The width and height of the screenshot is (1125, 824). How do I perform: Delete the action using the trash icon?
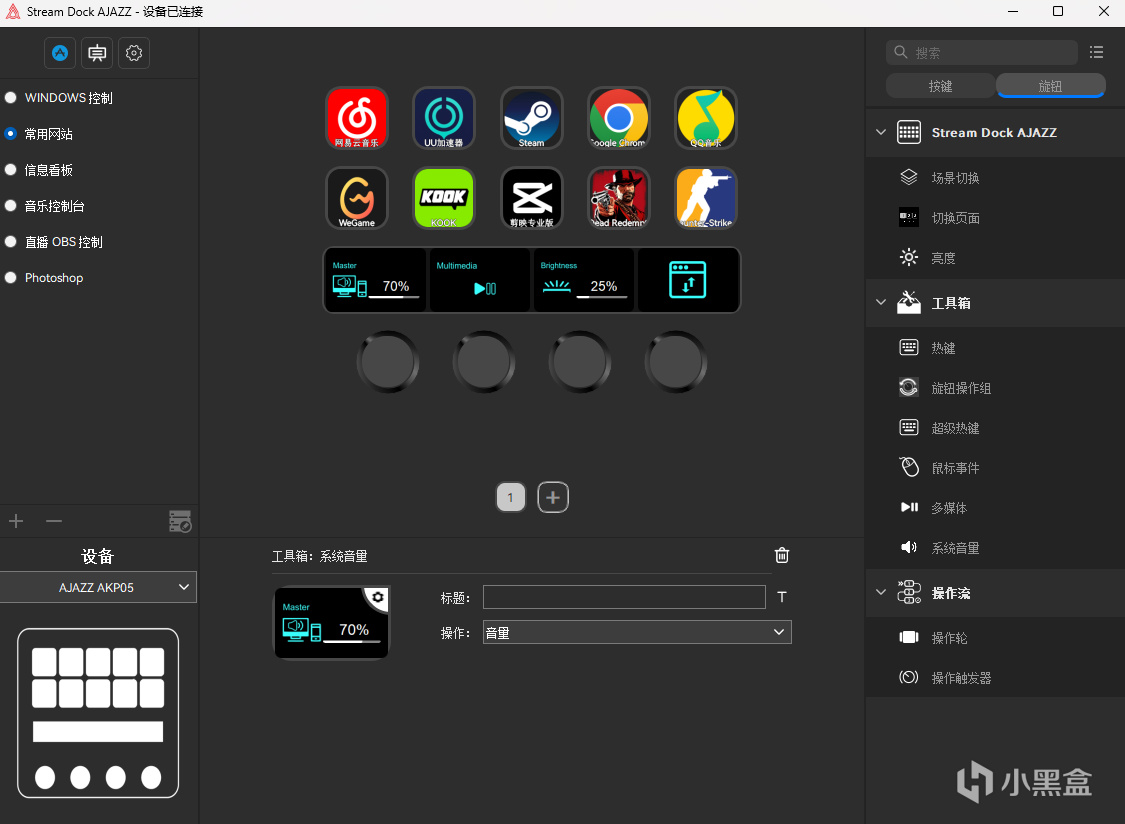tap(782, 555)
